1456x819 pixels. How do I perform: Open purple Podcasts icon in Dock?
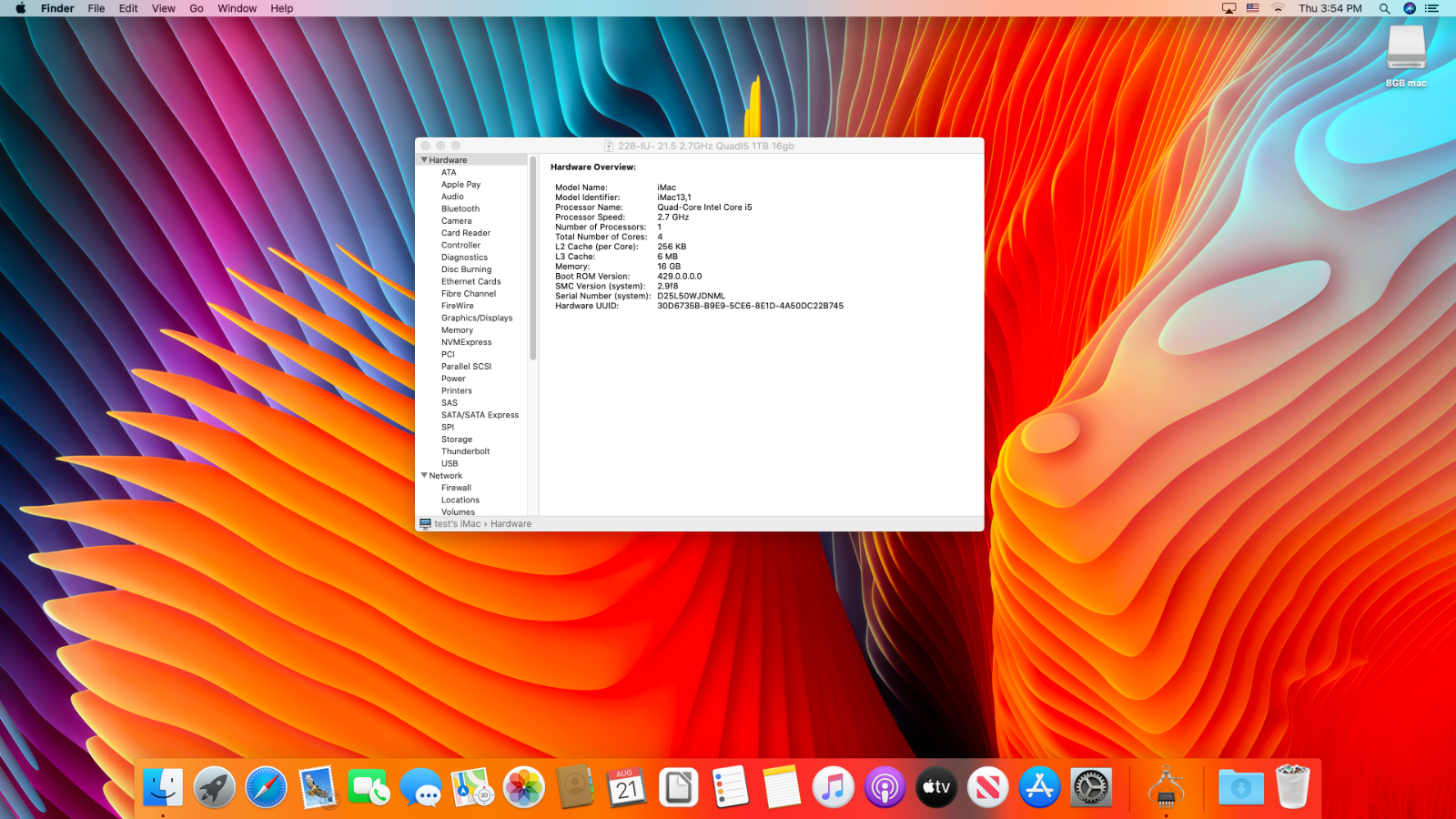[885, 787]
